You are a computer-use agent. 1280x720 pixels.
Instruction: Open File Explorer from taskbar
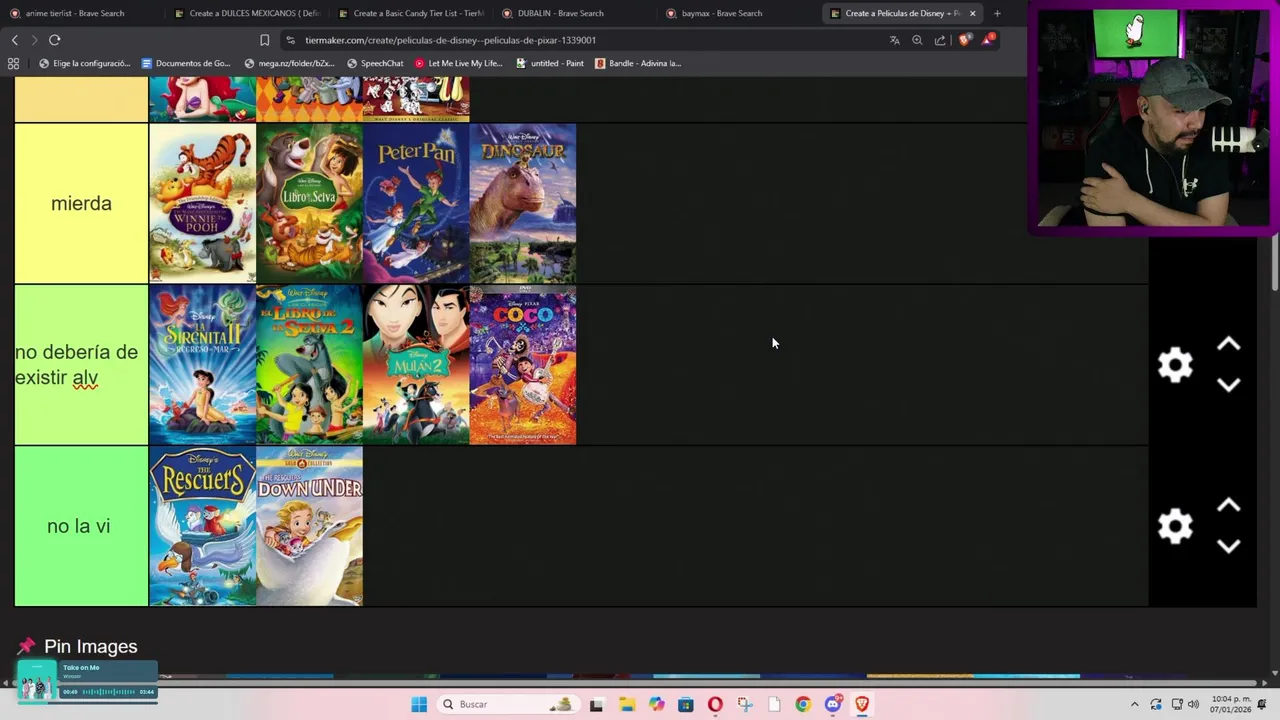[626, 704]
